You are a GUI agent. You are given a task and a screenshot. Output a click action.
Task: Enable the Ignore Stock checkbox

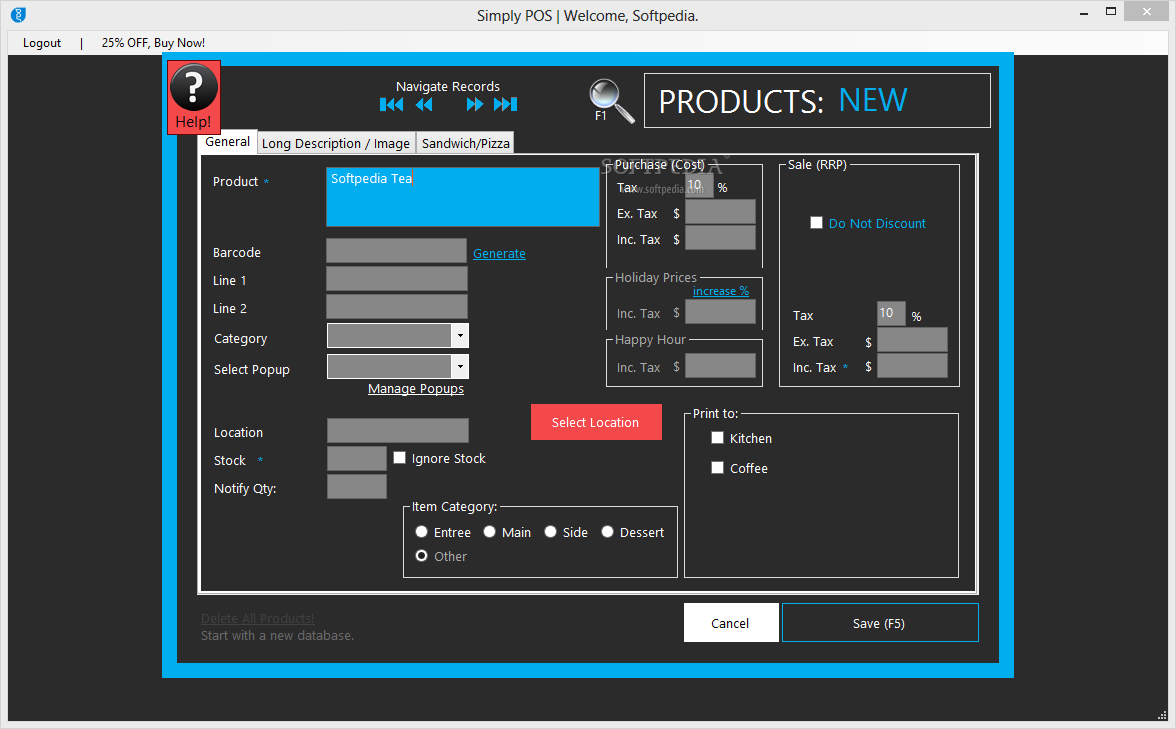[400, 458]
